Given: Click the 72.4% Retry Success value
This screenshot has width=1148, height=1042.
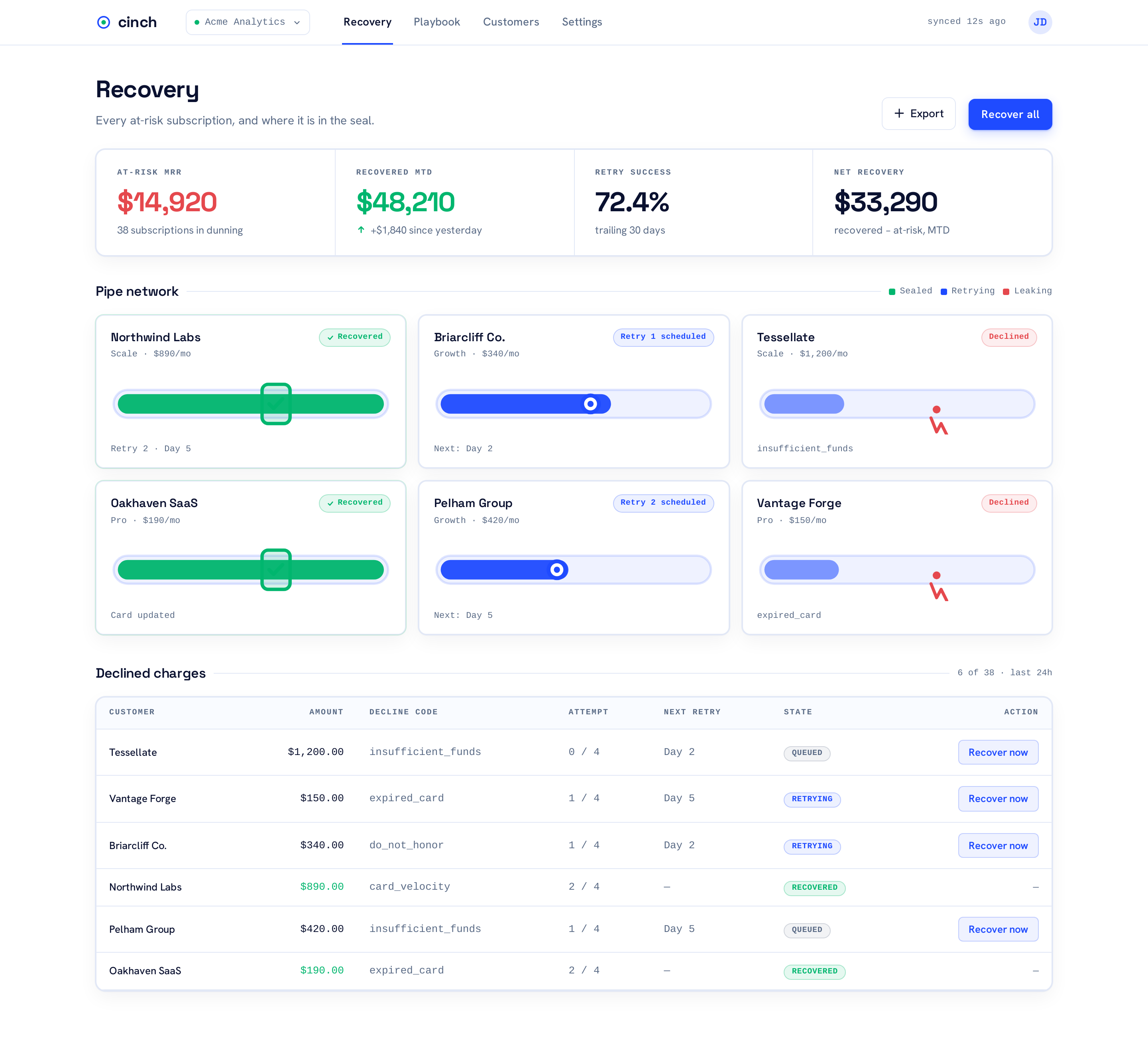Looking at the screenshot, I should tap(632, 202).
